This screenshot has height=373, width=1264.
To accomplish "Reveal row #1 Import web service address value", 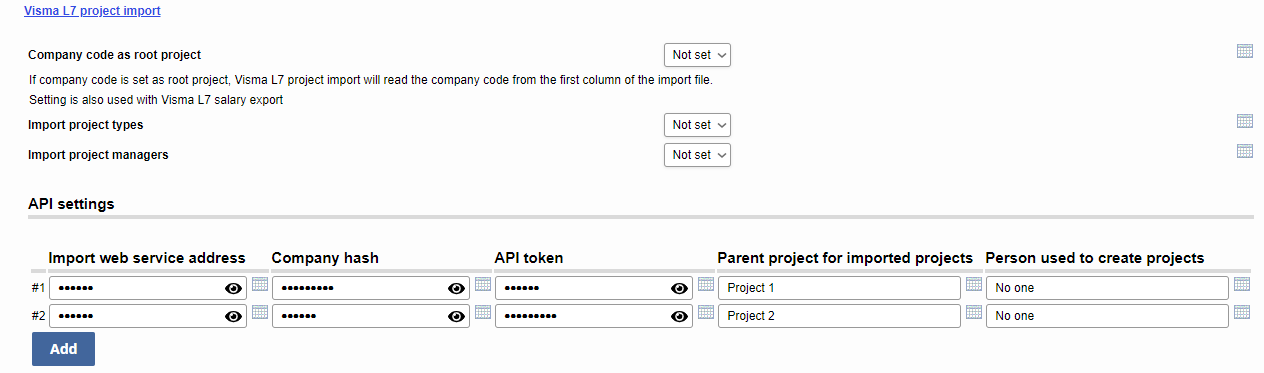I will pyautogui.click(x=234, y=288).
